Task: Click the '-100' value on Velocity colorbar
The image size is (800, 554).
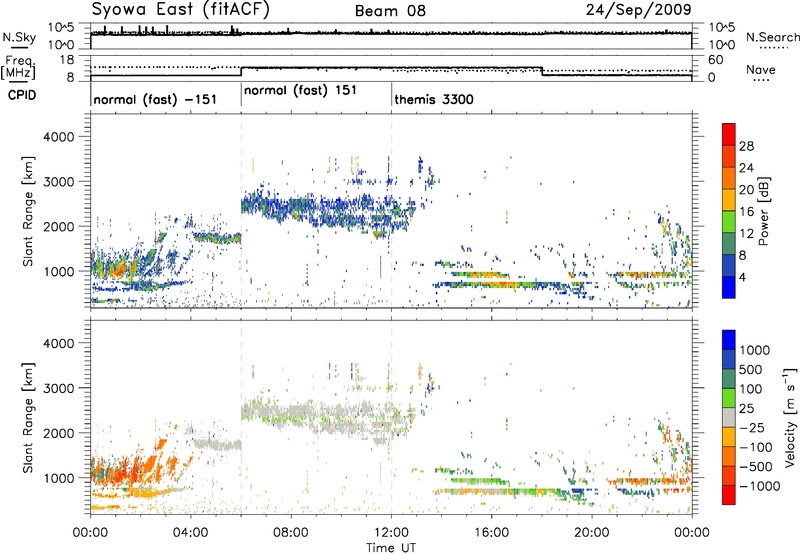Action: pyautogui.click(x=756, y=447)
